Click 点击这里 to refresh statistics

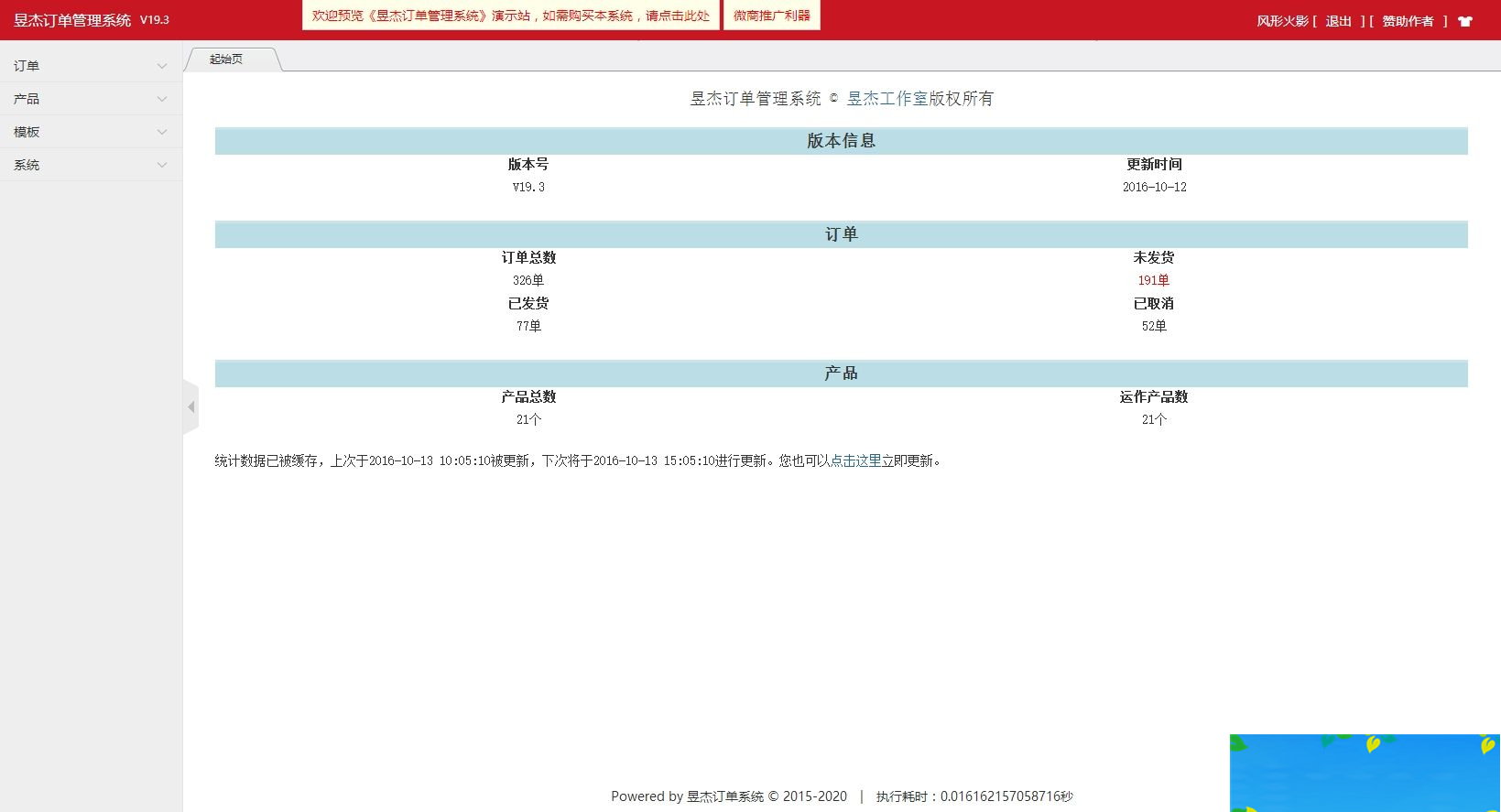pyautogui.click(x=855, y=460)
